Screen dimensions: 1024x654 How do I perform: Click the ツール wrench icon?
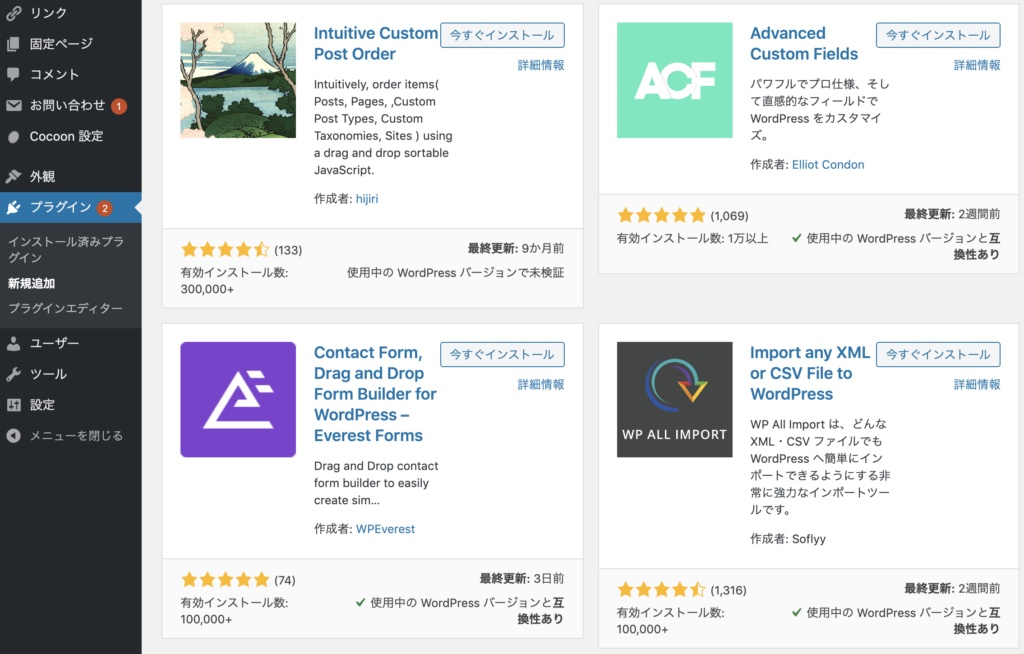14,374
